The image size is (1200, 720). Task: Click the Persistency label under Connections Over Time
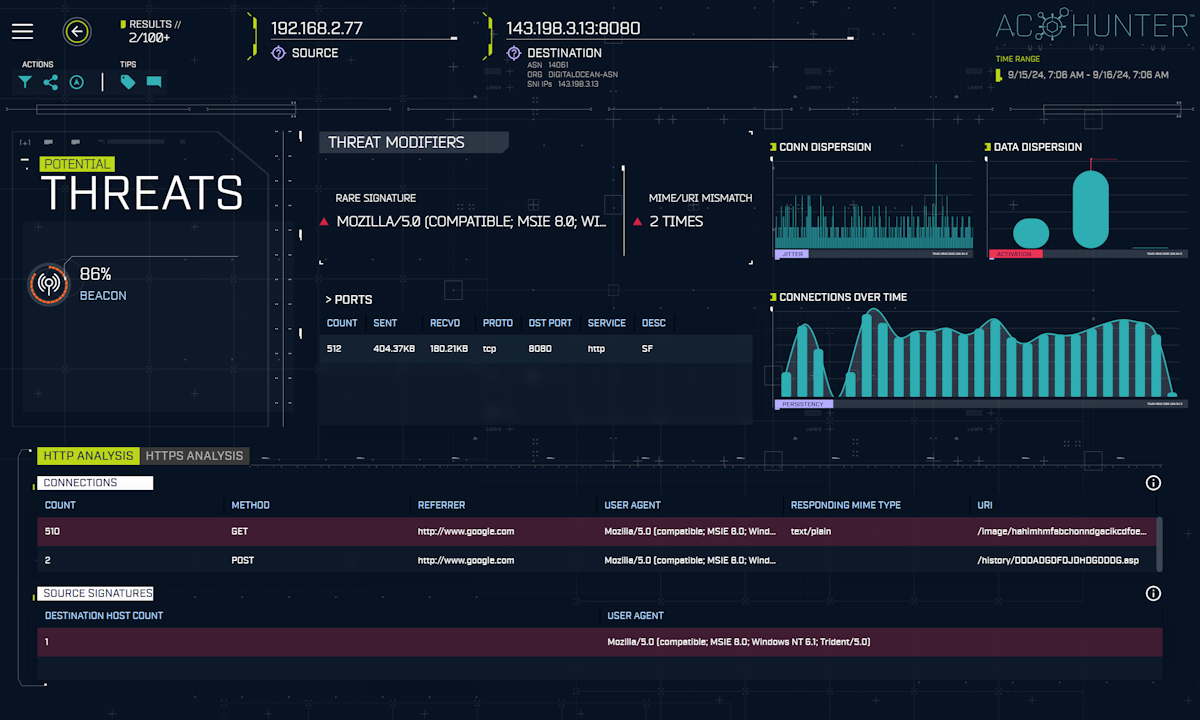(x=803, y=404)
